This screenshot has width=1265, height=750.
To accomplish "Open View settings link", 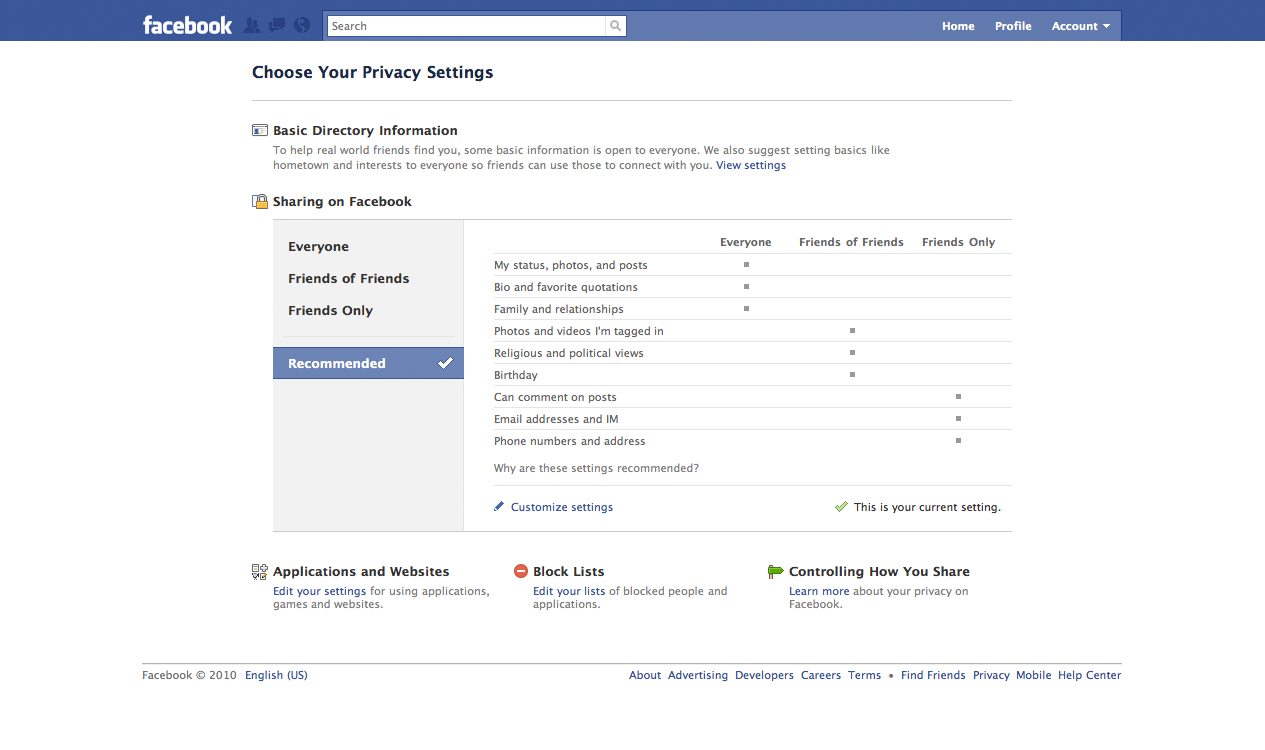I will 751,165.
